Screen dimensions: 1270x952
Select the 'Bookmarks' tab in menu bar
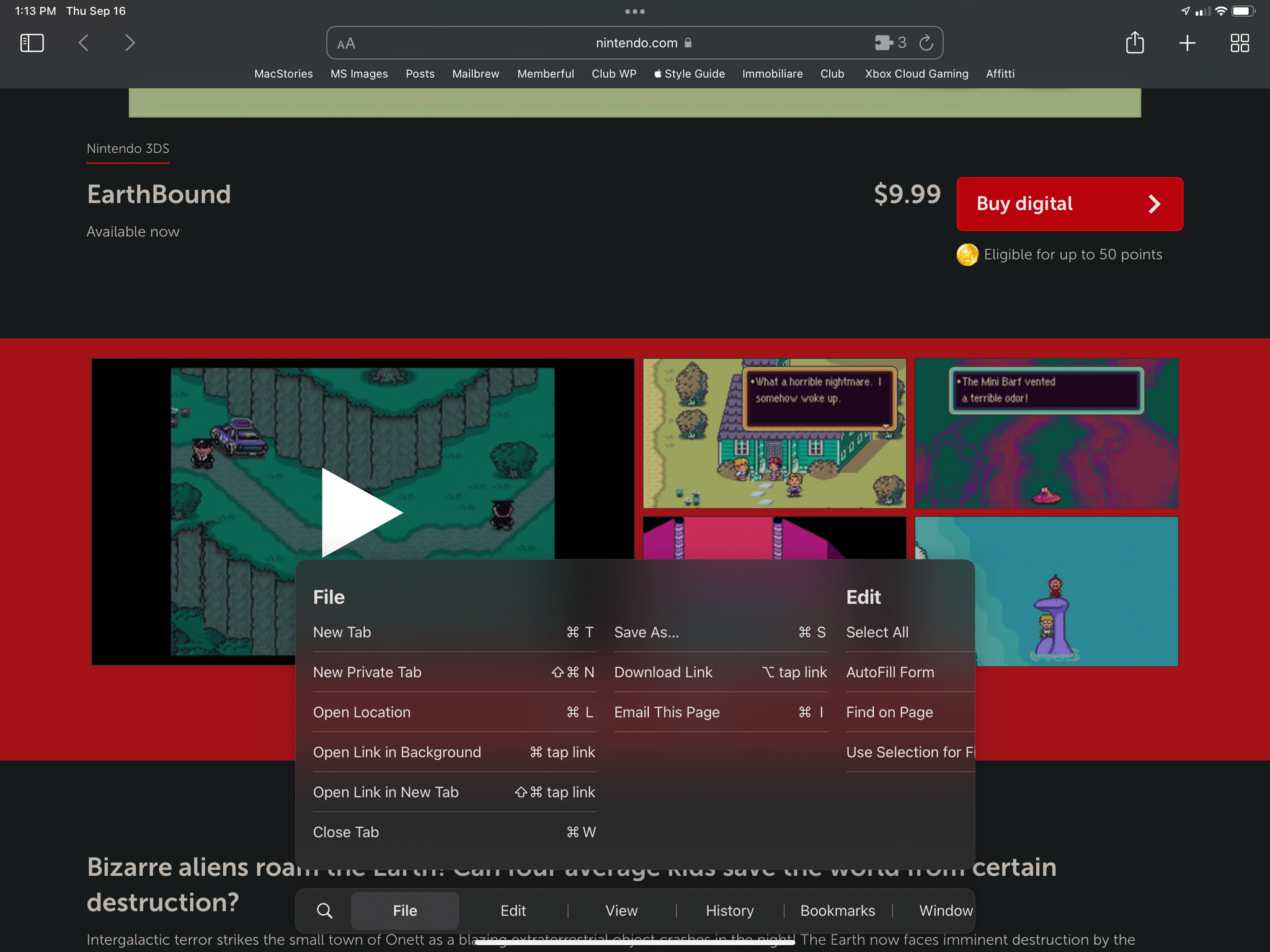point(837,910)
